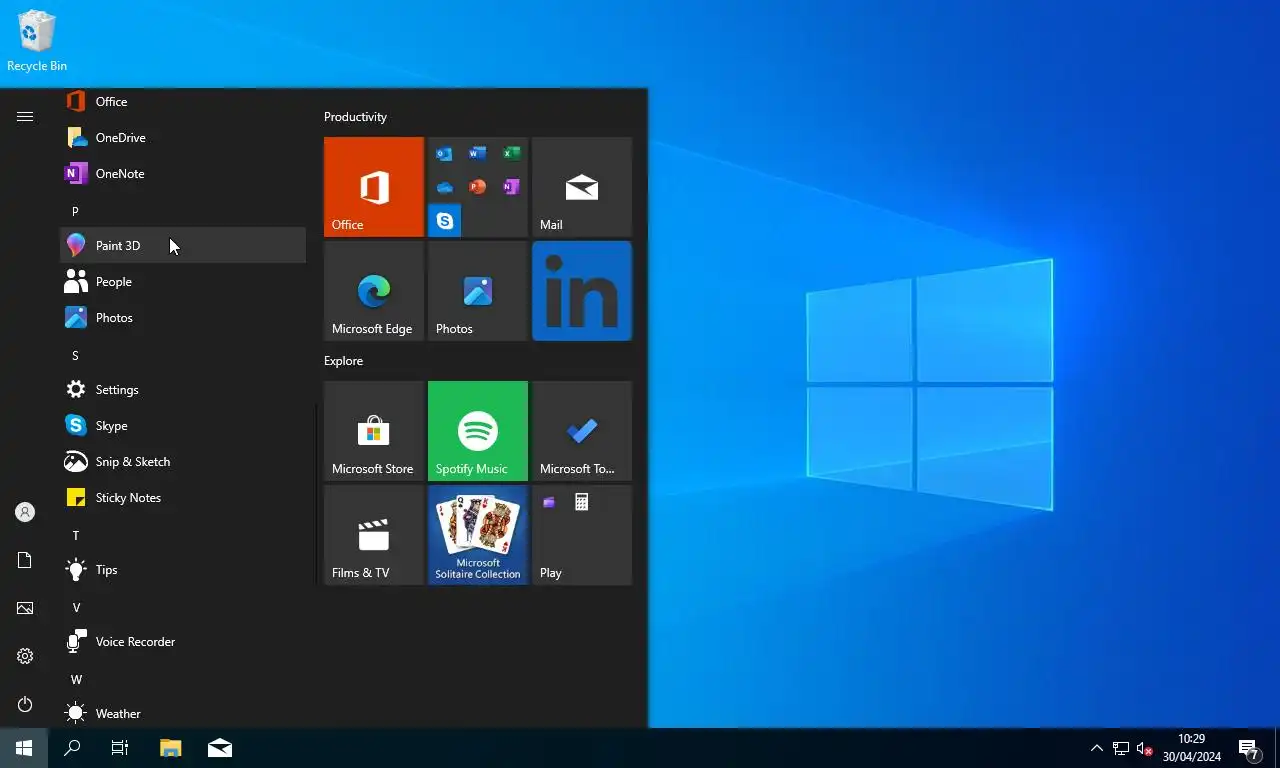Select the Explore group title
Image resolution: width=1280 pixels, height=768 pixels.
pyautogui.click(x=343, y=361)
